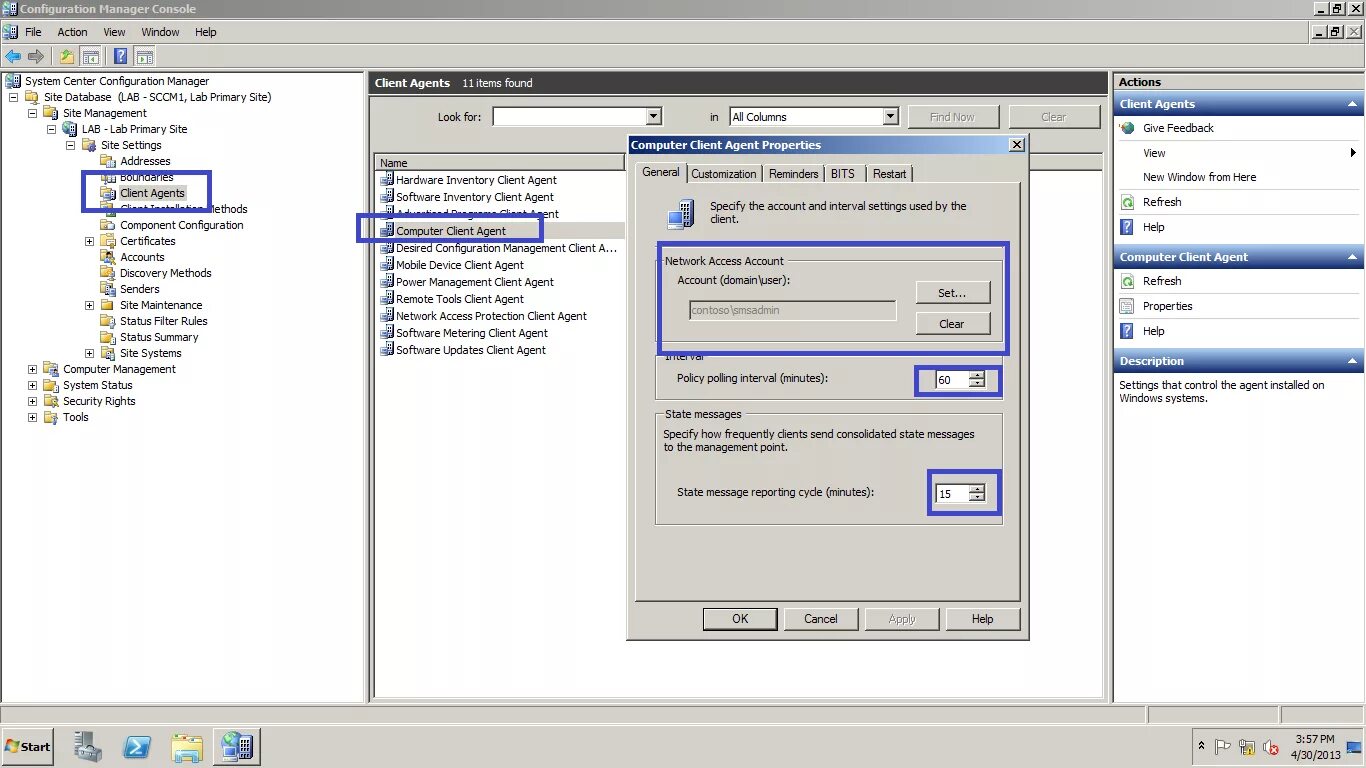The width and height of the screenshot is (1366, 768).
Task: Click into the Look for text field
Action: click(570, 117)
